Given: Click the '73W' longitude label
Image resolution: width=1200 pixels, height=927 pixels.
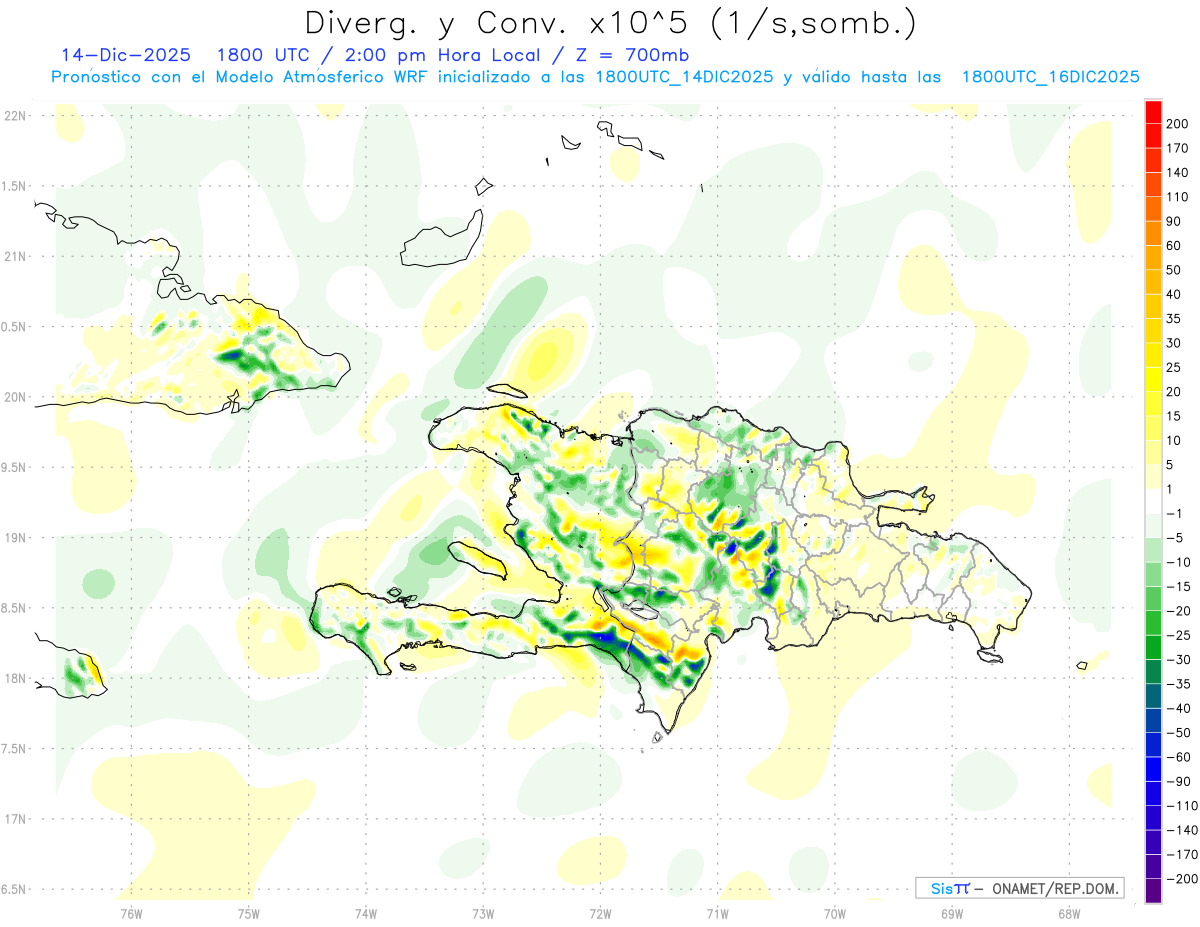Looking at the screenshot, I should tap(483, 913).
